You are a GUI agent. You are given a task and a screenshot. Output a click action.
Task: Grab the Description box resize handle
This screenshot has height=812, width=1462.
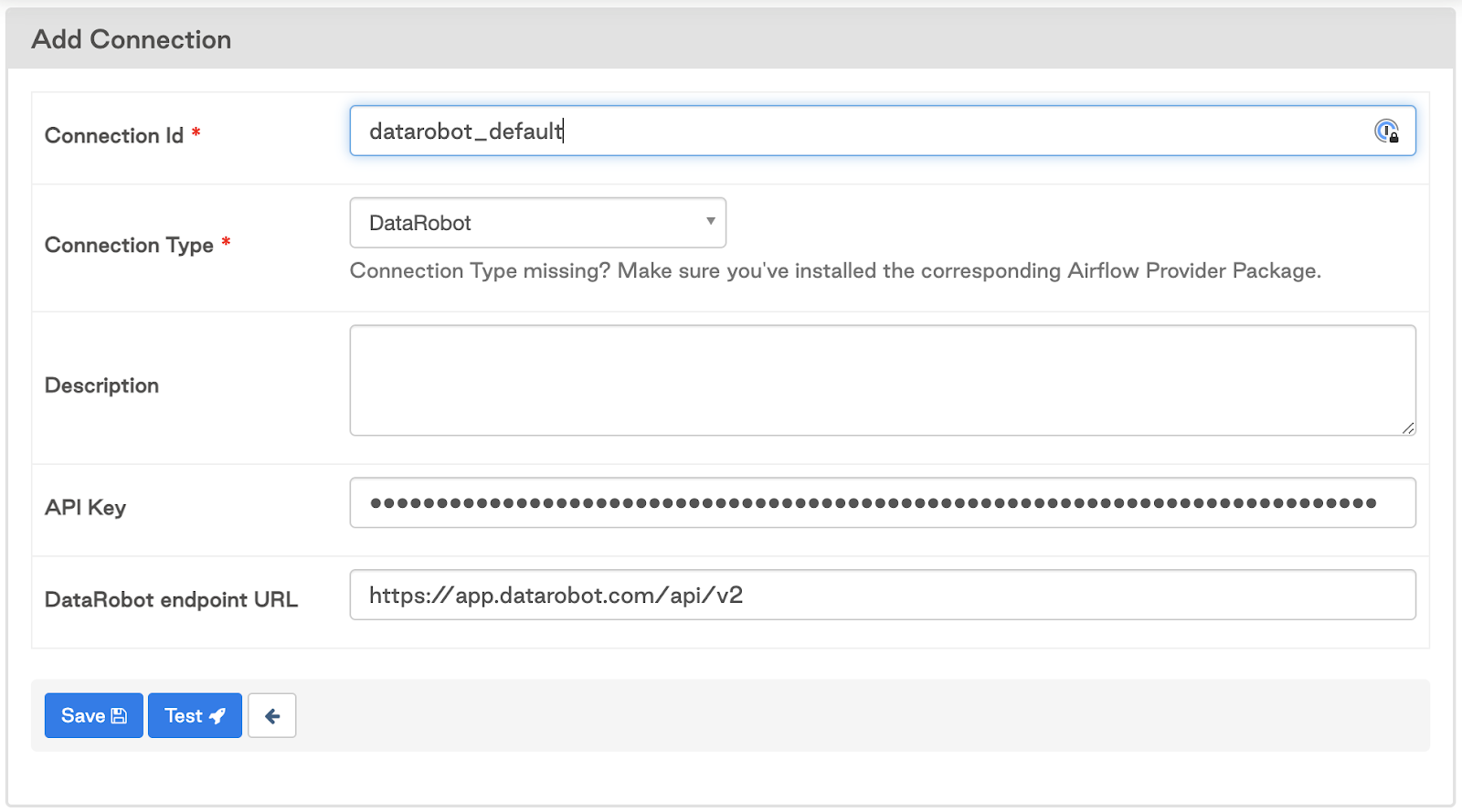point(1408,427)
